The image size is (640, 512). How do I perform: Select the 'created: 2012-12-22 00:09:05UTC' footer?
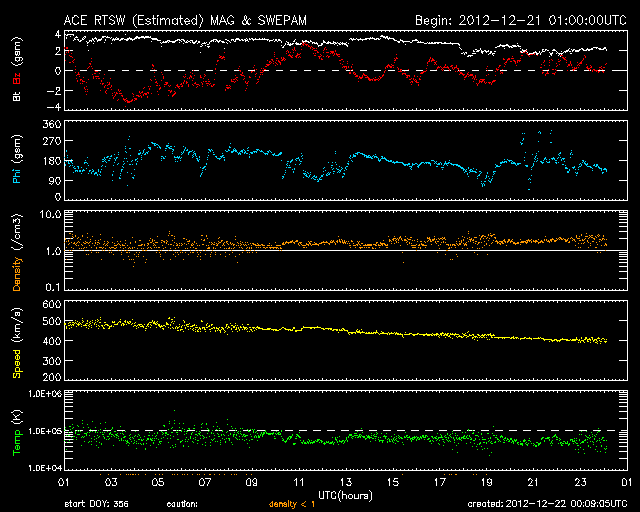point(547,504)
